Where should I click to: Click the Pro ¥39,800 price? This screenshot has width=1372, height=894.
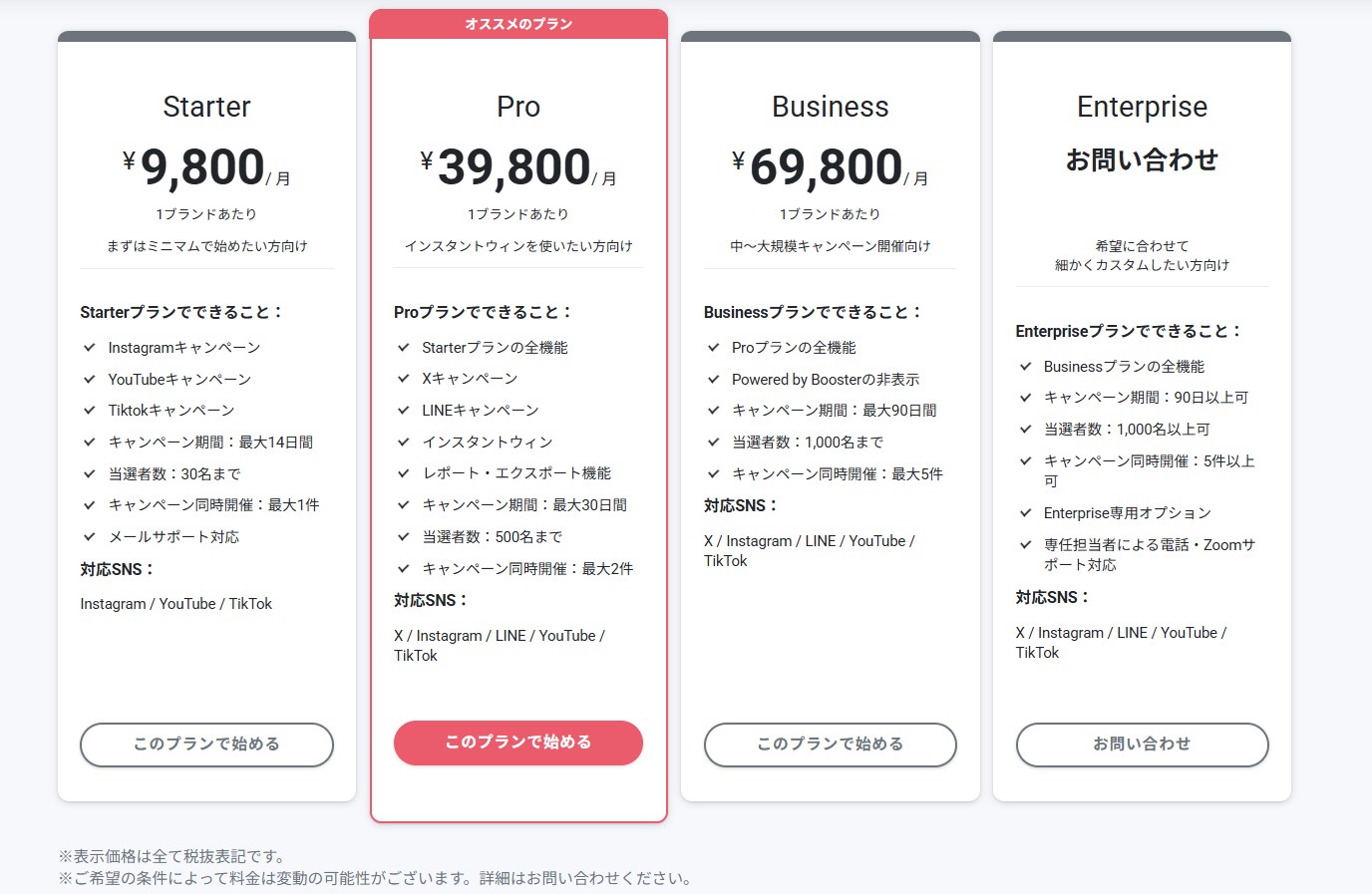(x=517, y=167)
